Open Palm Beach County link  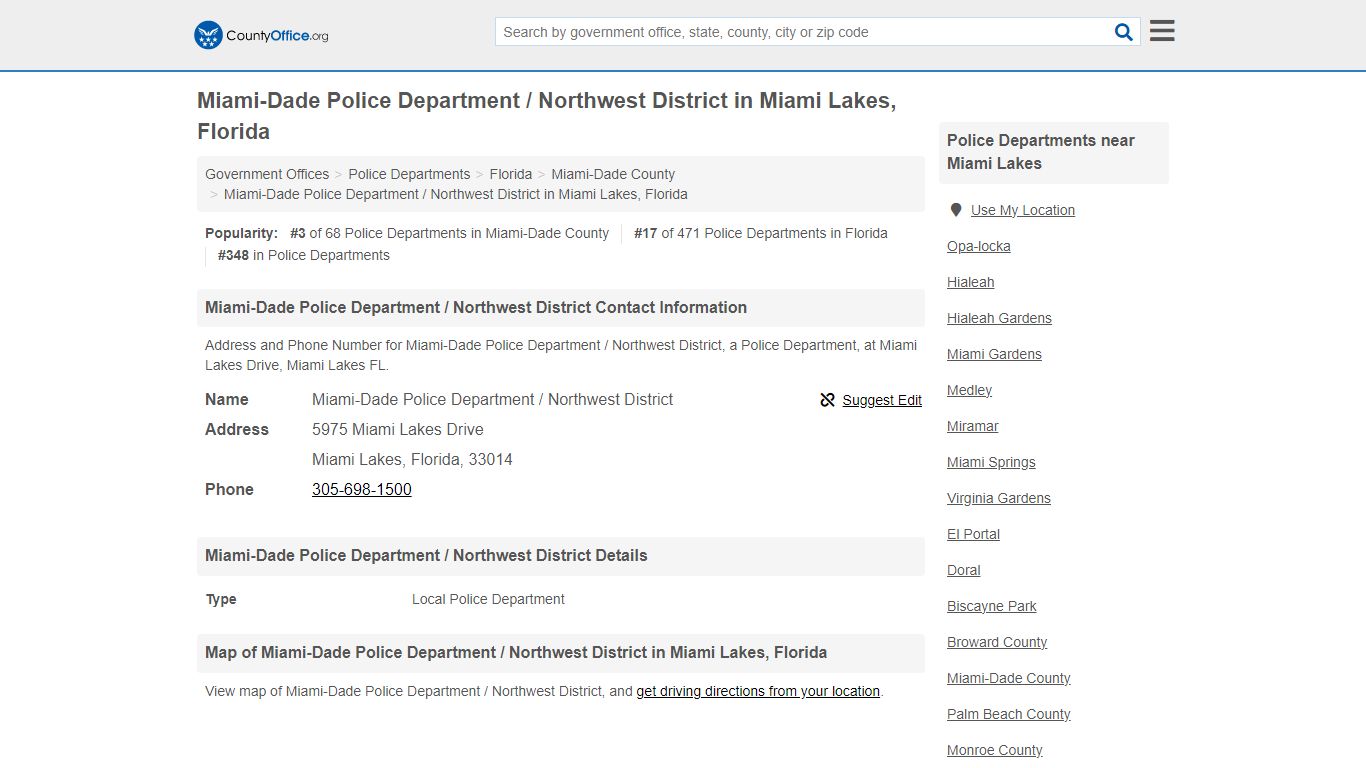coord(1009,714)
